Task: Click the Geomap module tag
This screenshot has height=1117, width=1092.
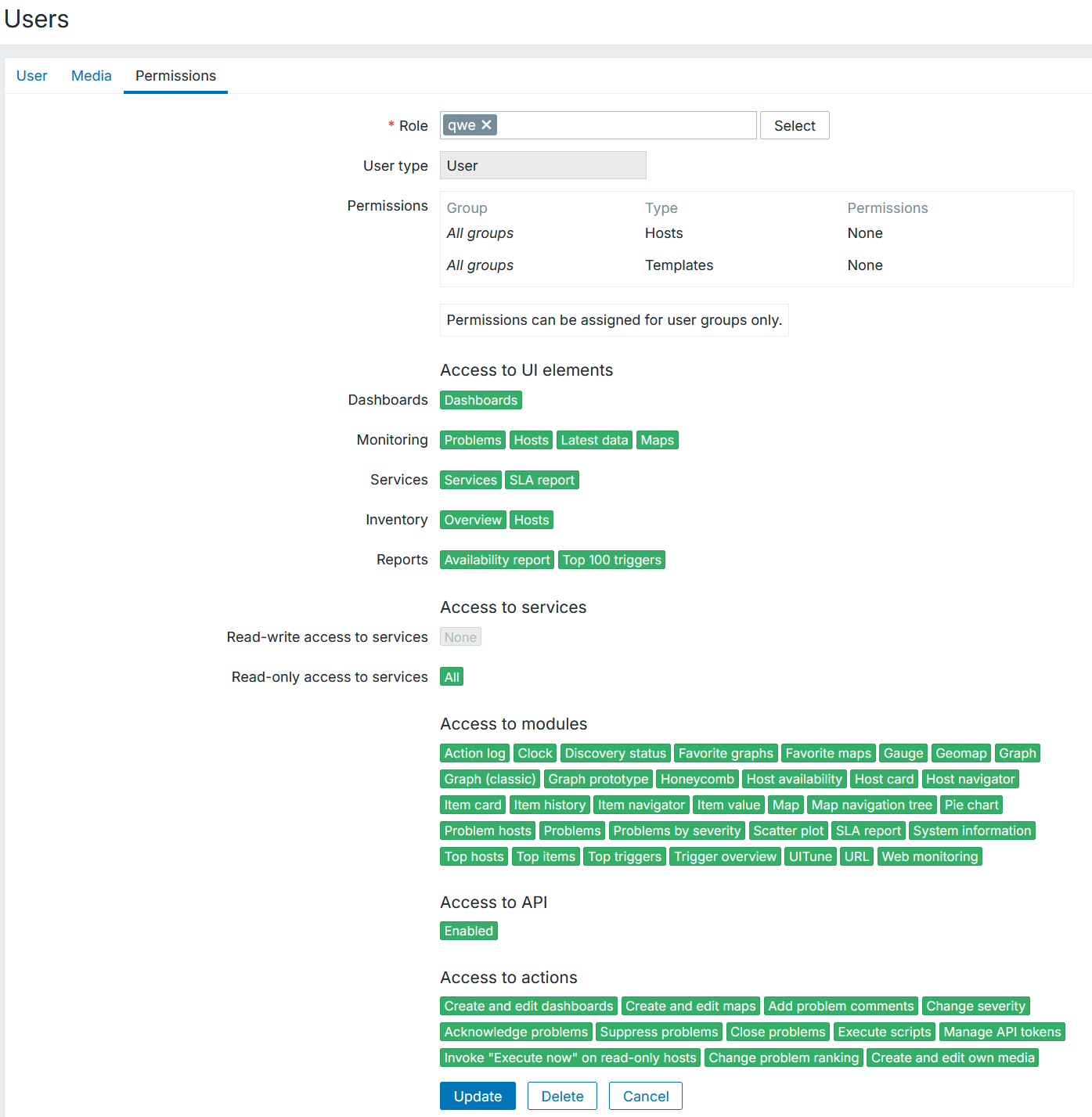Action: pyautogui.click(x=960, y=753)
